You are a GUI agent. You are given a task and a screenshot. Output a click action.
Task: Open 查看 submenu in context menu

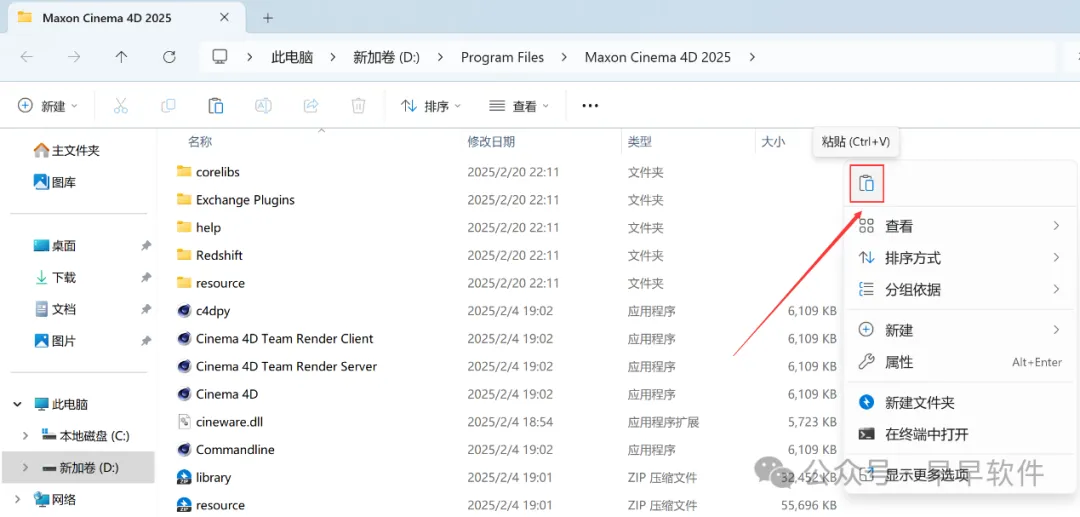[959, 226]
